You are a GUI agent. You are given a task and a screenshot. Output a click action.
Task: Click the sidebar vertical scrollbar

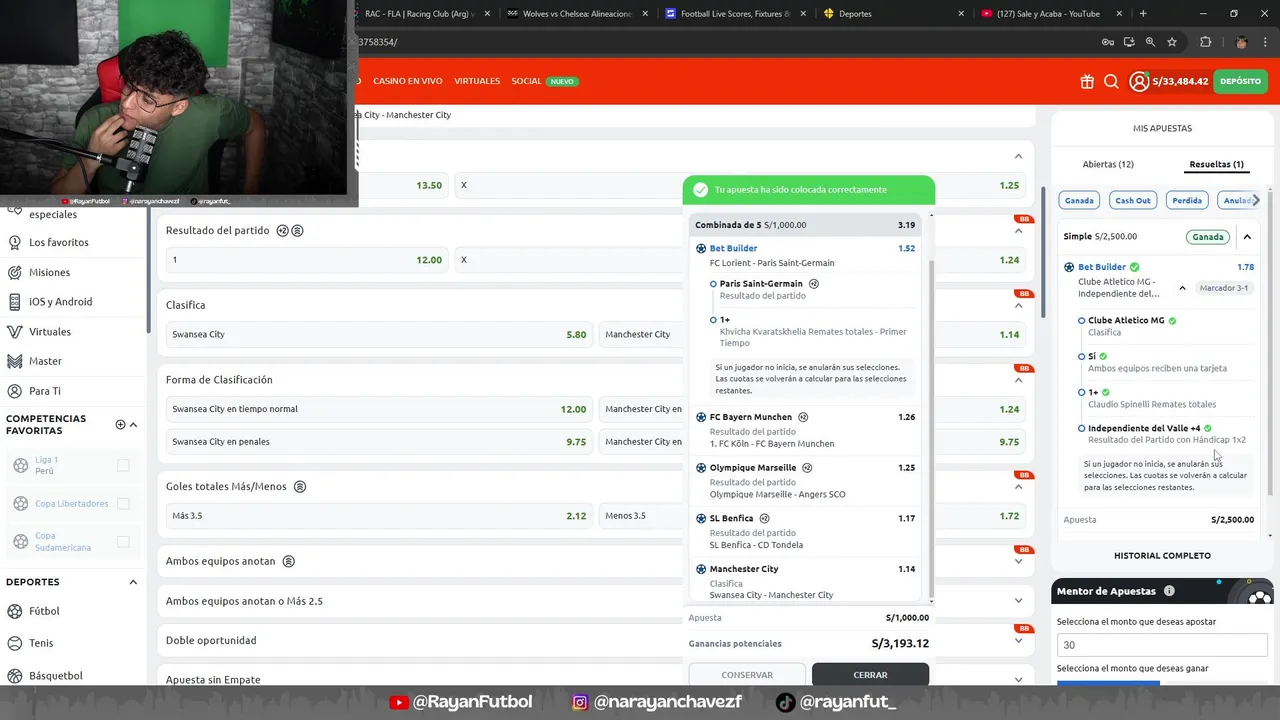[149, 270]
